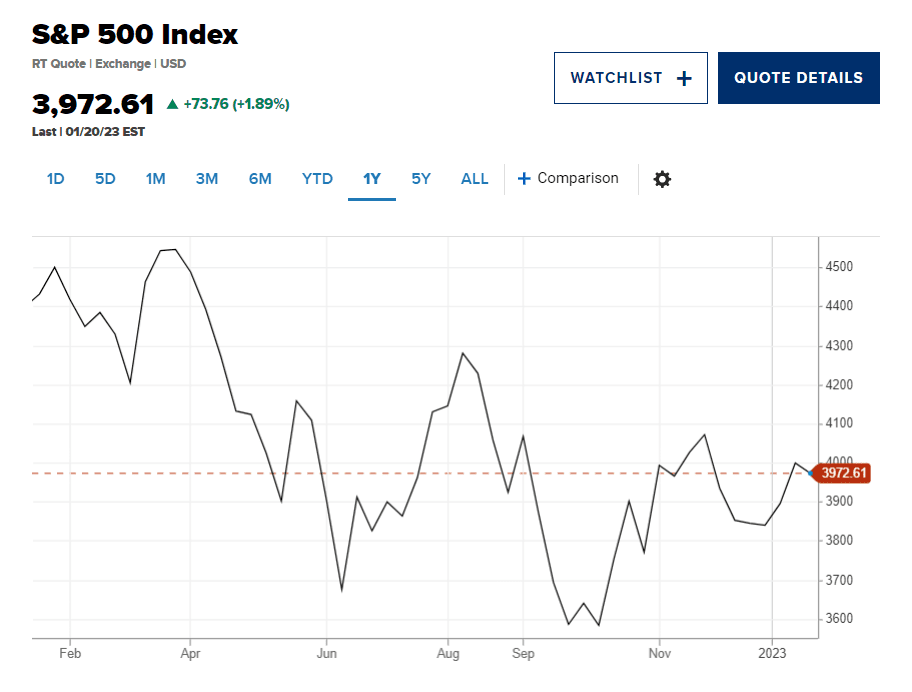Click the 4400 y-axis value
Screen dimensions: 912x692
pyautogui.click(x=839, y=306)
